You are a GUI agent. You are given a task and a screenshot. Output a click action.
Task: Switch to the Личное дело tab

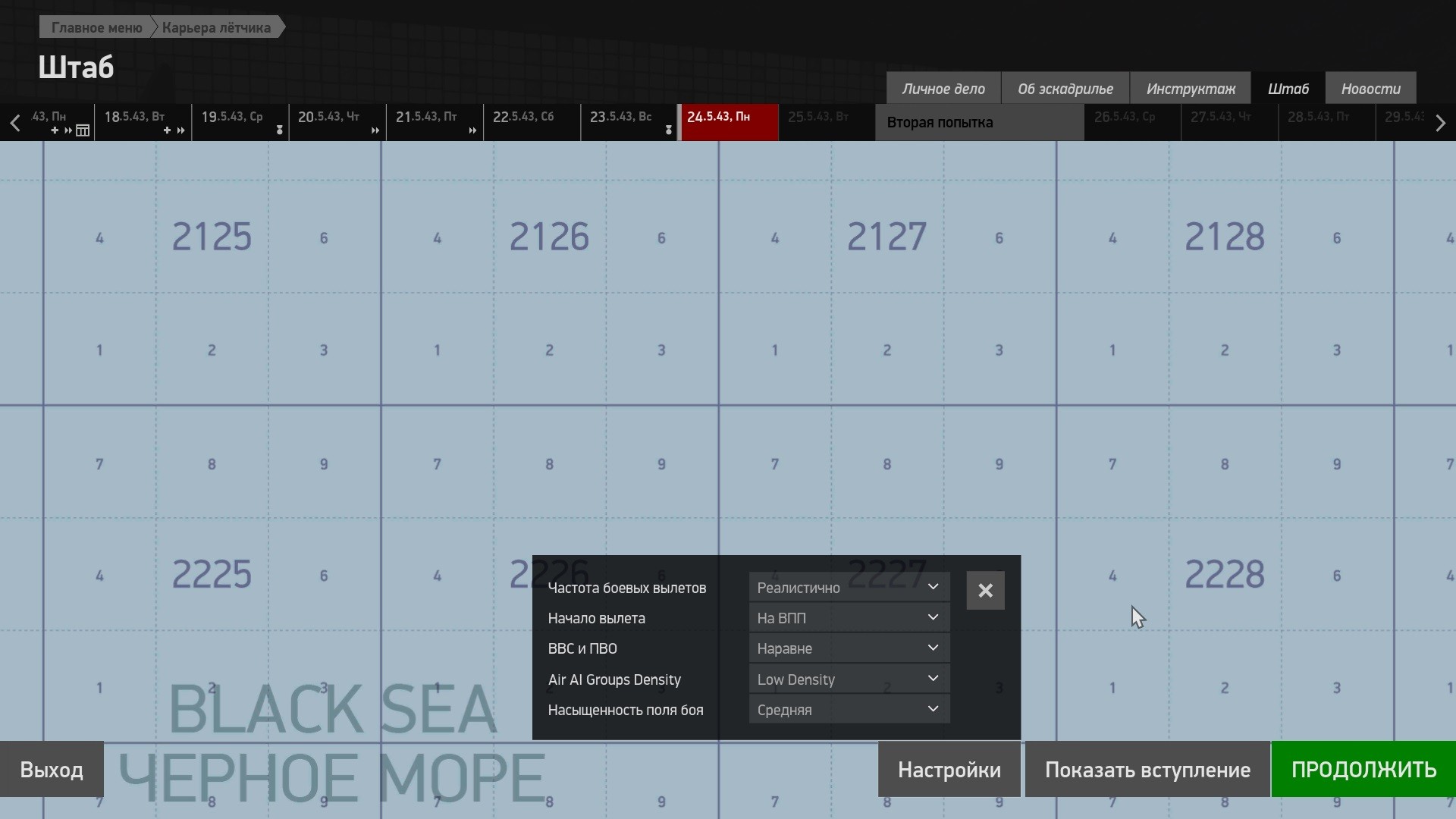(x=943, y=89)
